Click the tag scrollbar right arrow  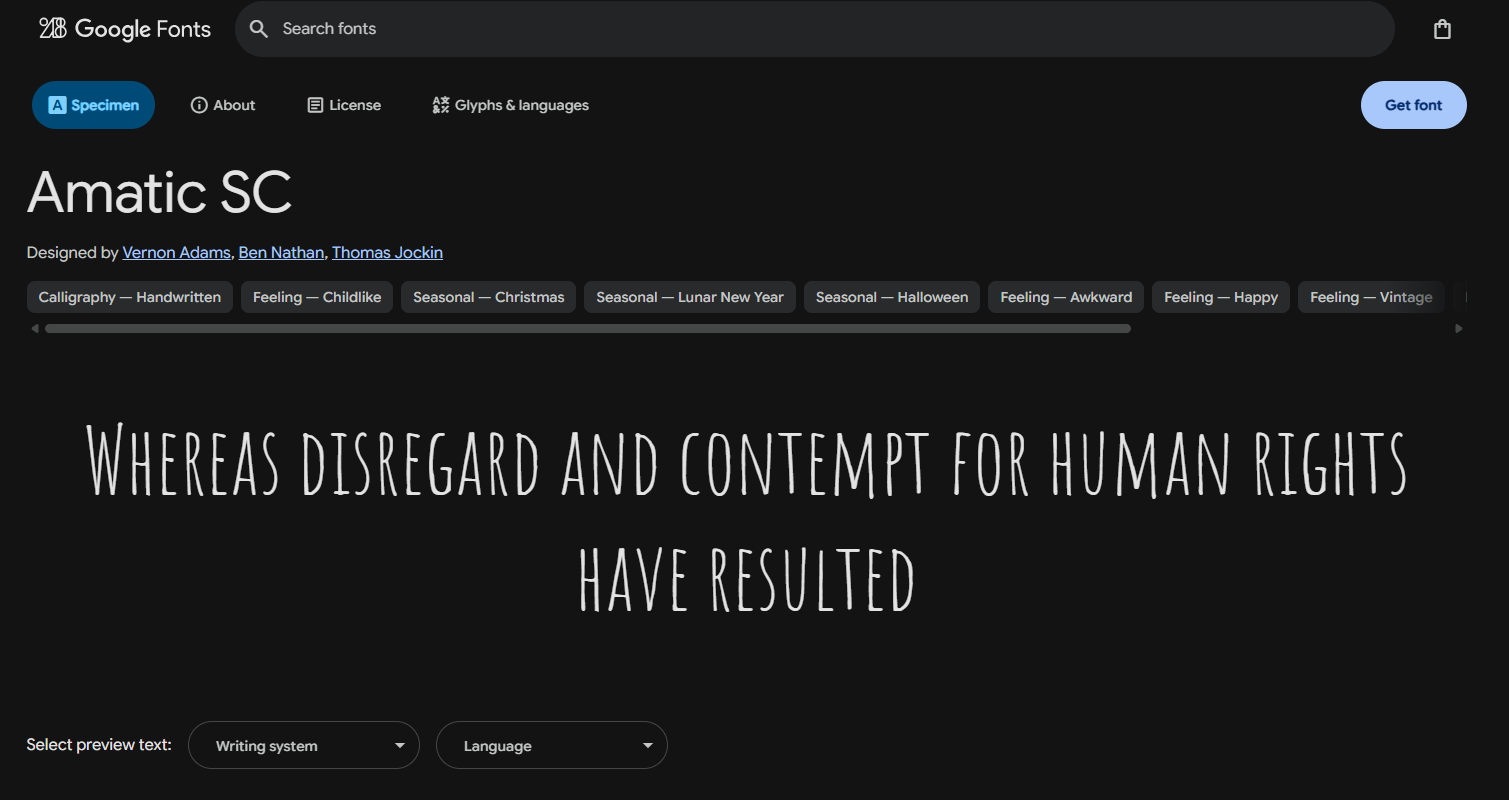coord(1458,328)
